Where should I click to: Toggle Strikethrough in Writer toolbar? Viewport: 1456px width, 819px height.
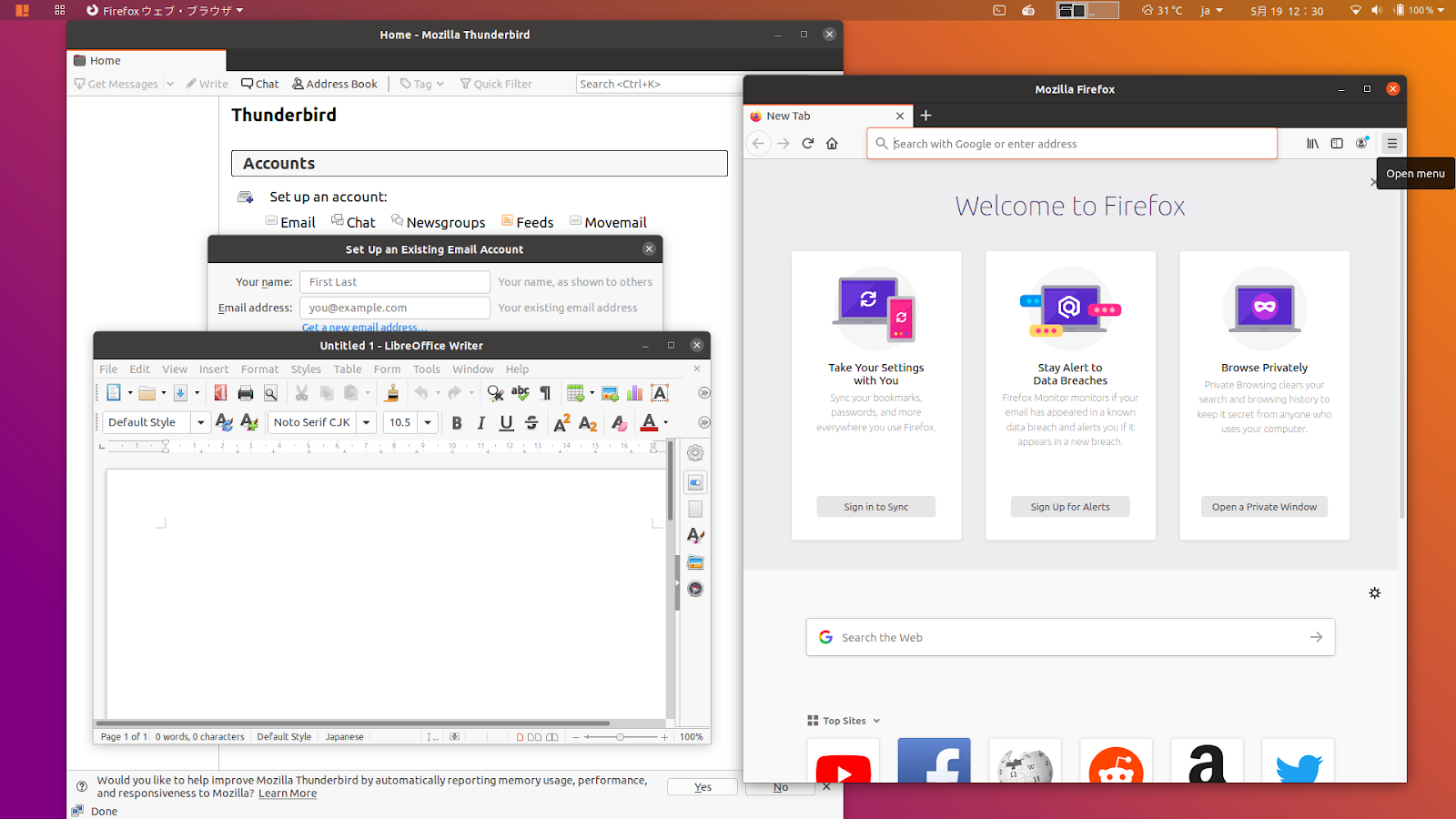(x=532, y=422)
